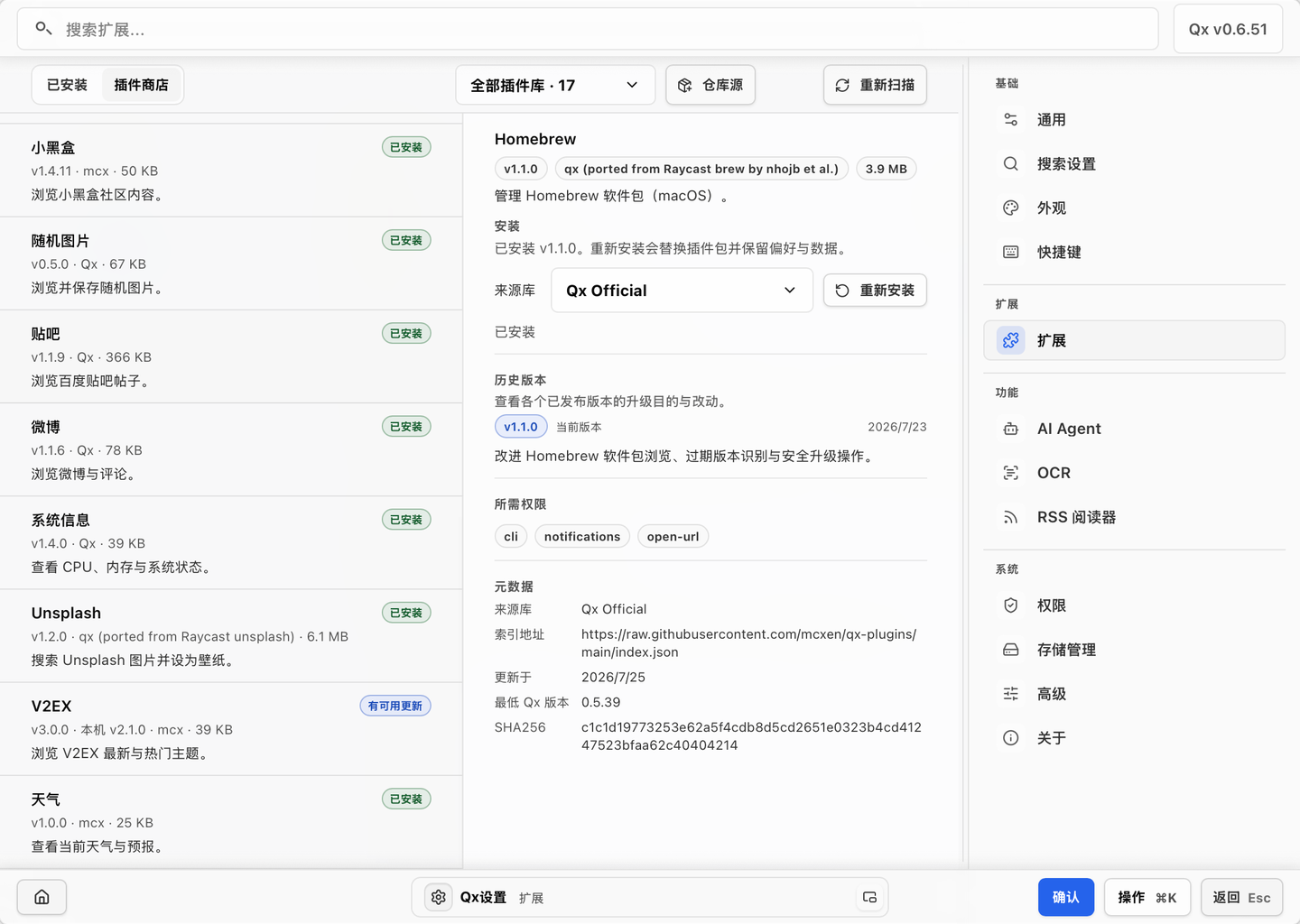Click the qx (ported from Raycast brew) author chip
Image resolution: width=1300 pixels, height=924 pixels.
(701, 169)
